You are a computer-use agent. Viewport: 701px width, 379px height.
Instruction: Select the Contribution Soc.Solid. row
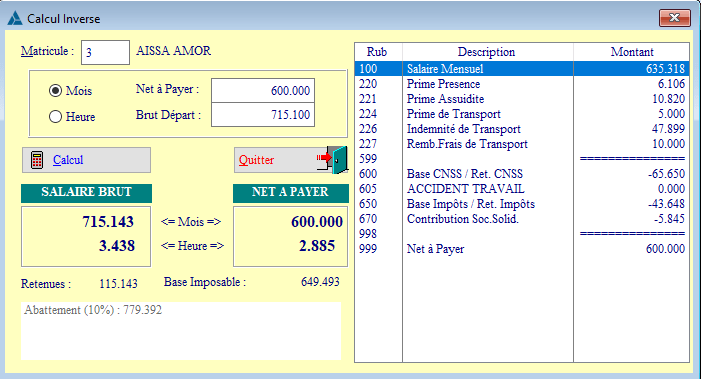tap(522, 219)
